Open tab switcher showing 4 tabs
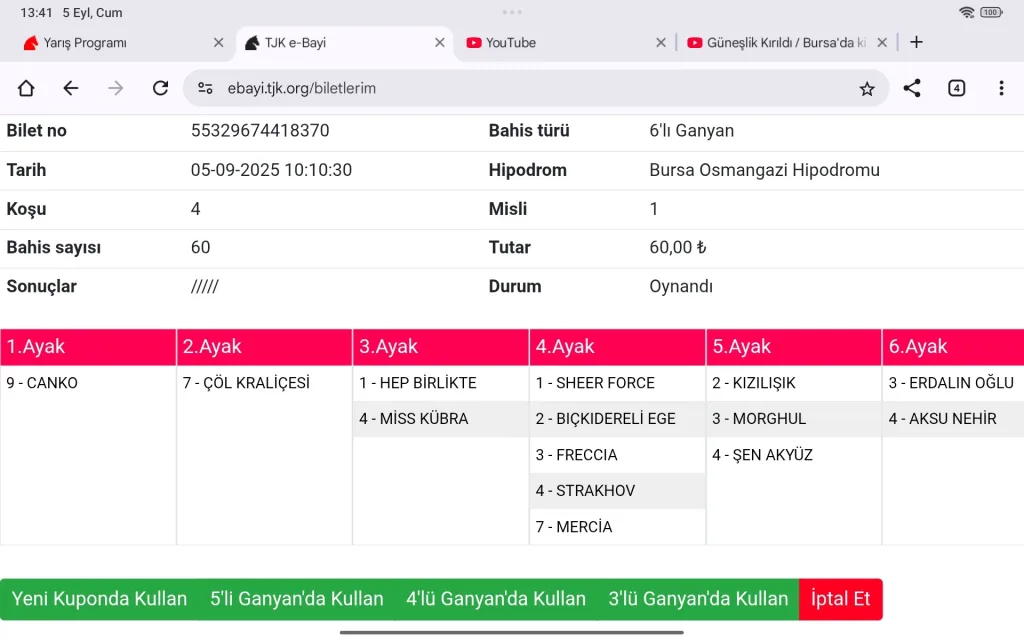Viewport: 1024px width, 640px height. click(957, 88)
